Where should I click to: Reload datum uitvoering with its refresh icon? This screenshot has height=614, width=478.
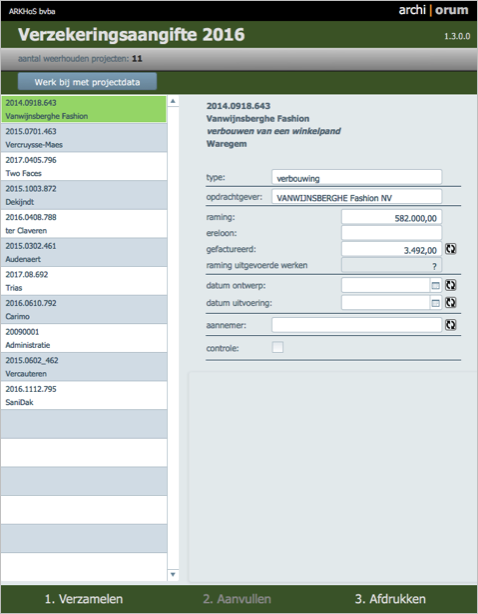451,302
